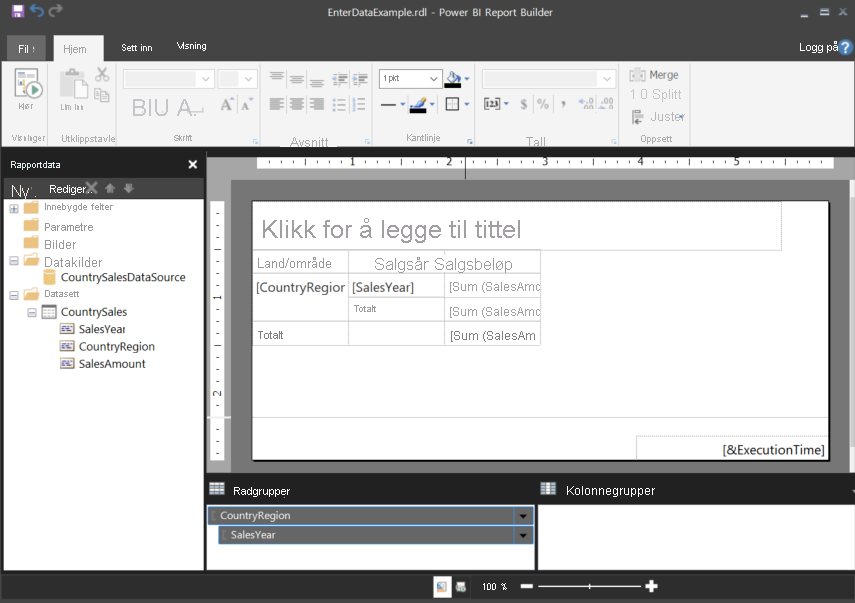Select the SalesAmount field in dataset
The height and width of the screenshot is (603, 855).
click(112, 364)
